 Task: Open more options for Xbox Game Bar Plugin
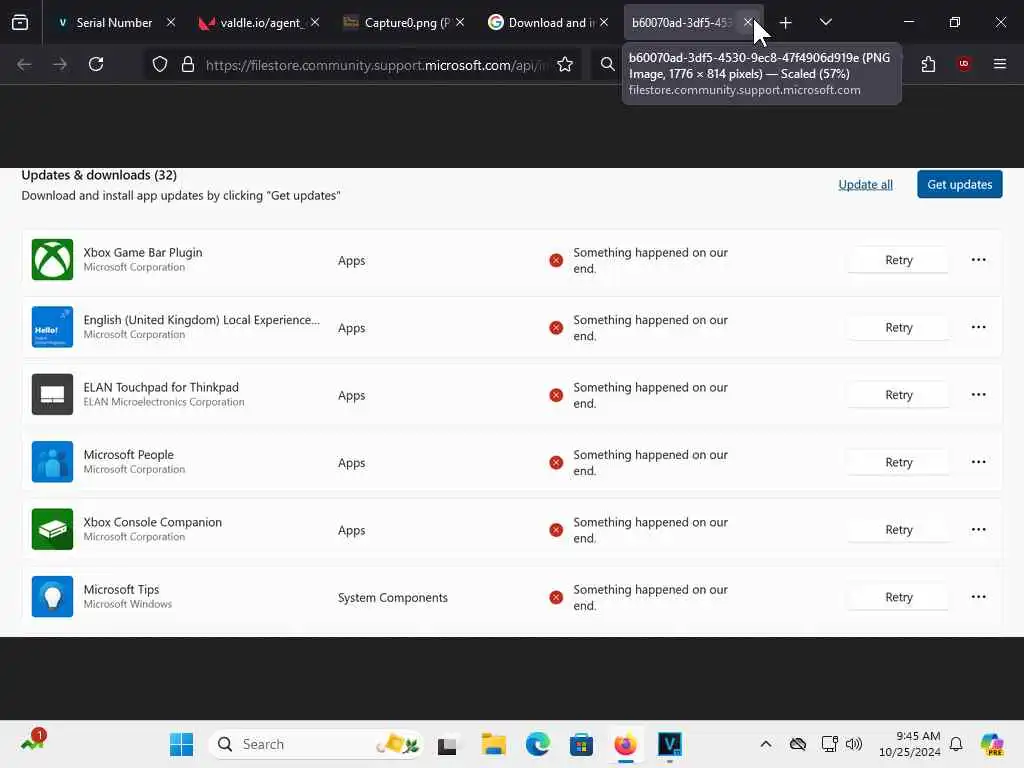978,260
